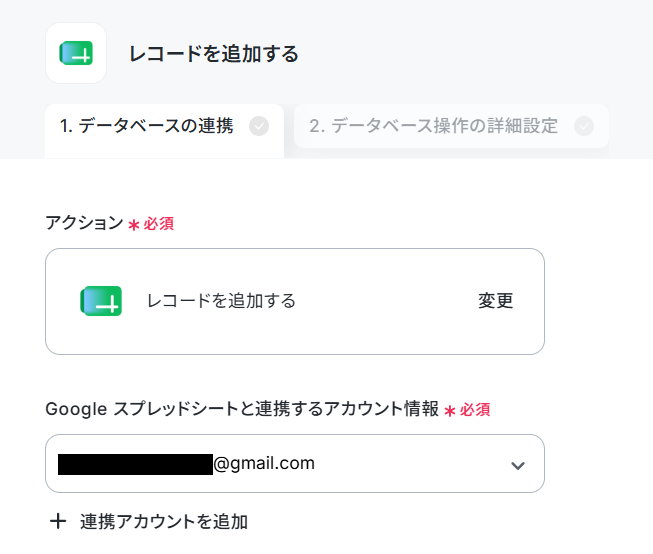This screenshot has width=653, height=554.
Task: Click the red 必須 marker next to アクション
Action: [159, 224]
